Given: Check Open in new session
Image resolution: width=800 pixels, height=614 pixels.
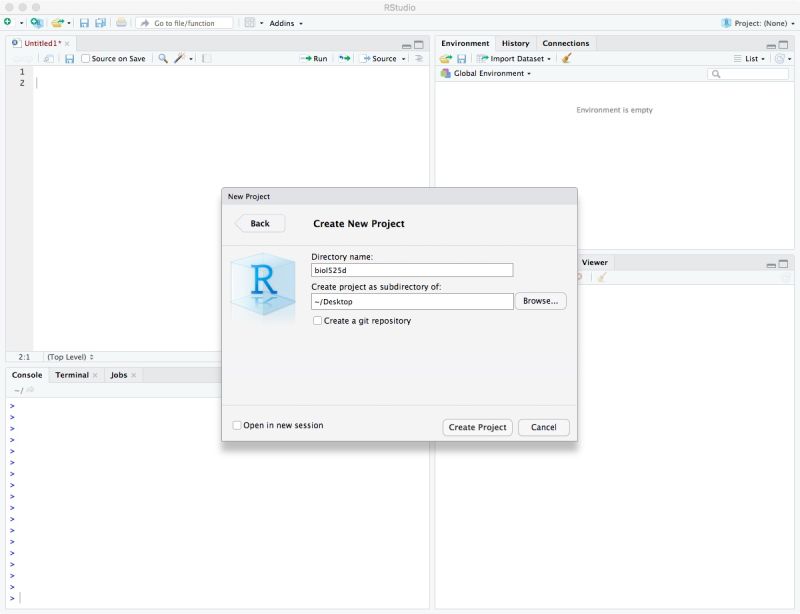Looking at the screenshot, I should pos(239,426).
